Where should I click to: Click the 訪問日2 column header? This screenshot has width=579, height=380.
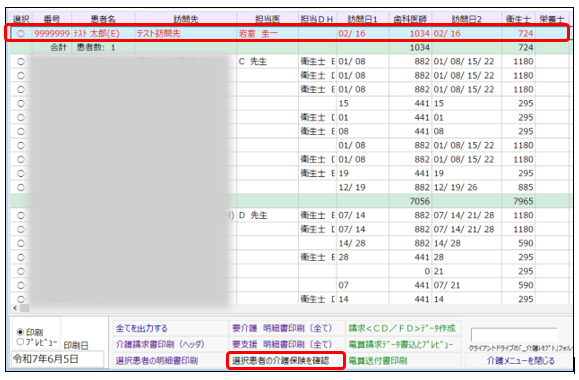466,19
